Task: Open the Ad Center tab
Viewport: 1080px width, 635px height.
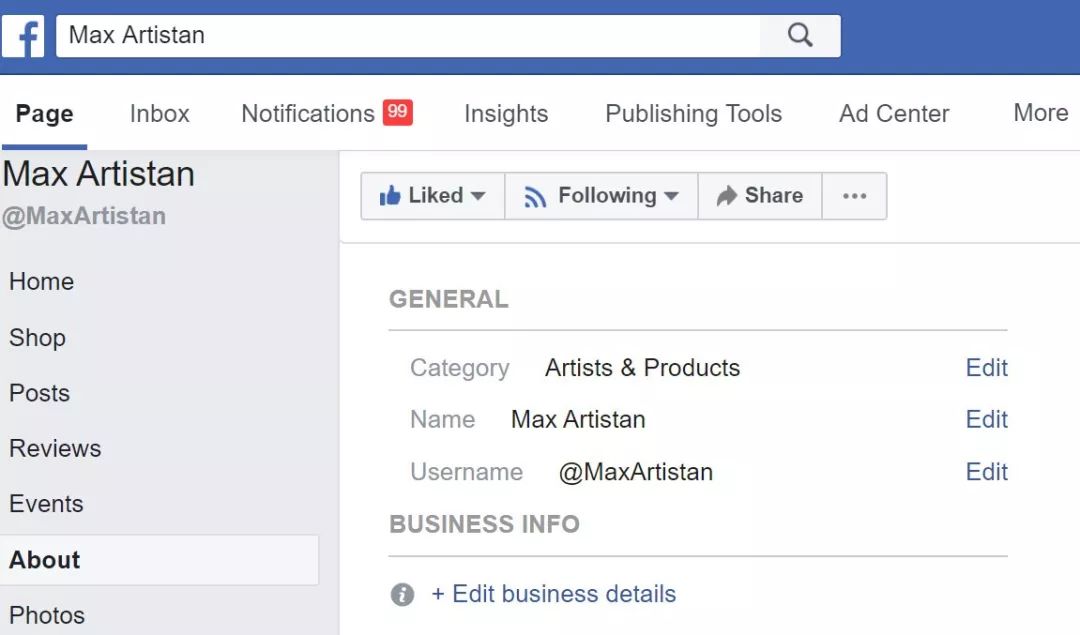Action: (894, 114)
